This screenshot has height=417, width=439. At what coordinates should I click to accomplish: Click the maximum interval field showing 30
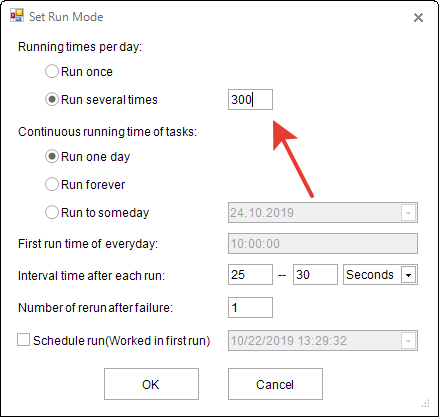[x=315, y=275]
